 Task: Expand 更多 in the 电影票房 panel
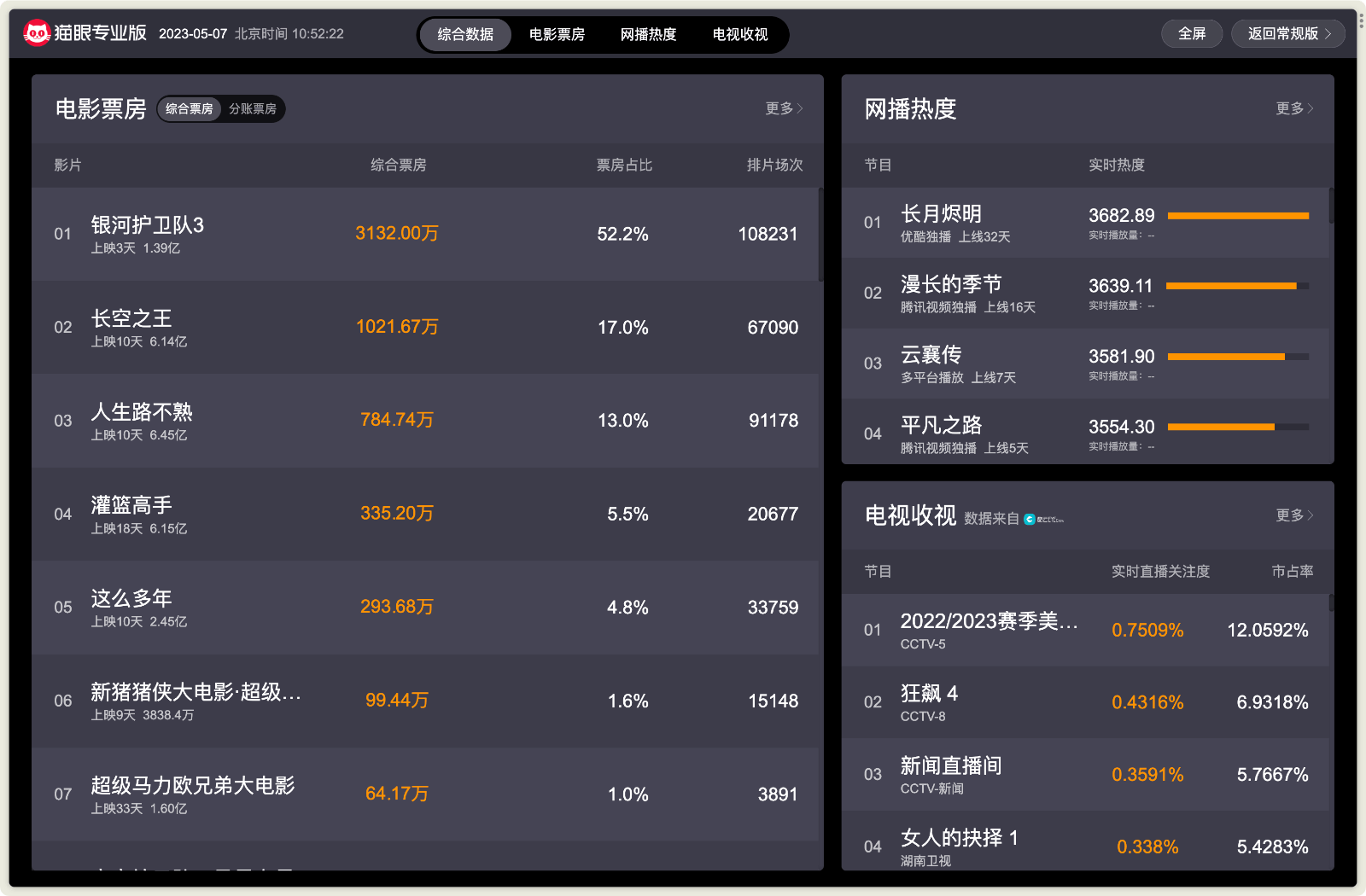(x=784, y=108)
